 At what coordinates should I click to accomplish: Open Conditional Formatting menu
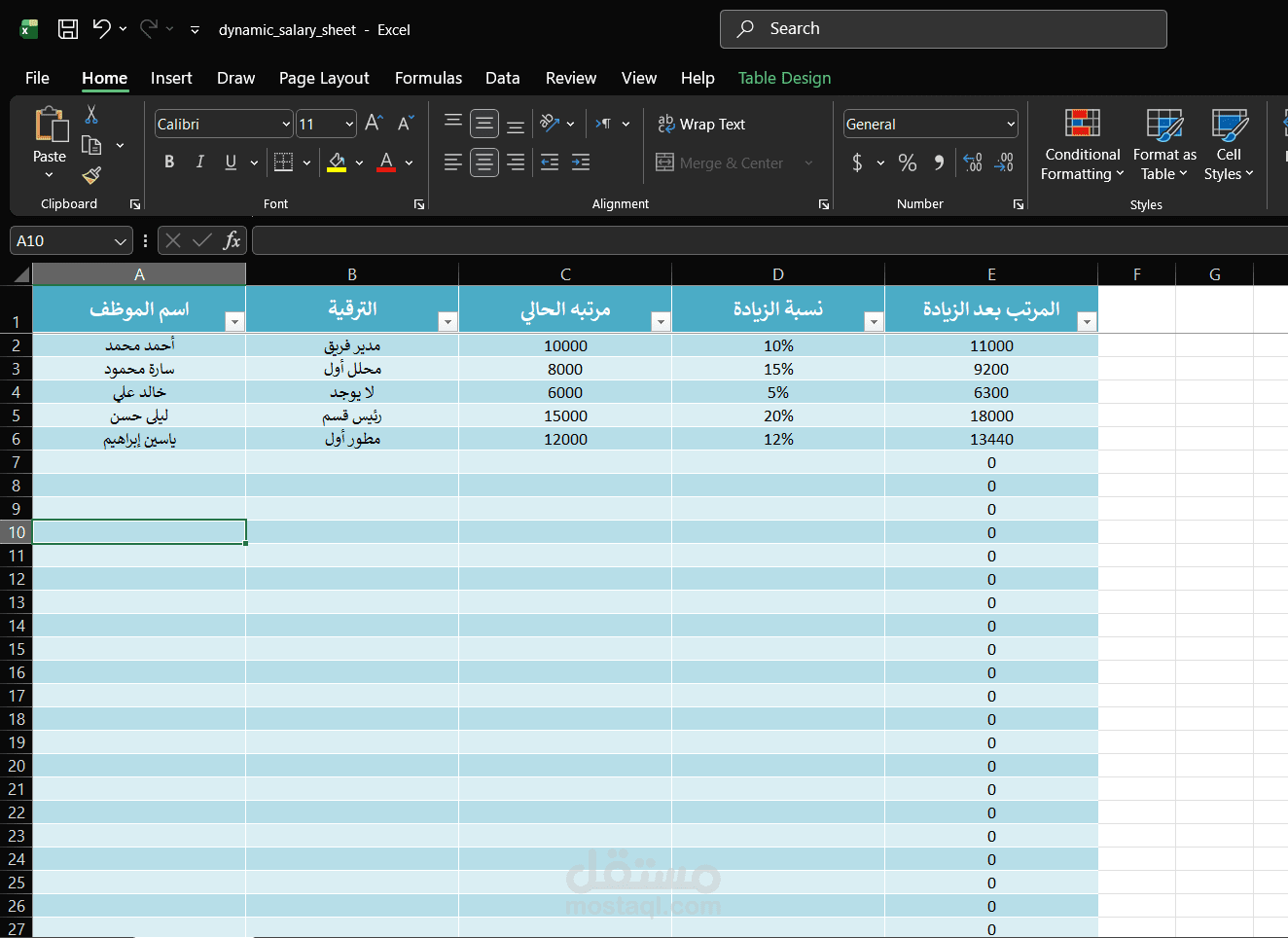(x=1083, y=145)
